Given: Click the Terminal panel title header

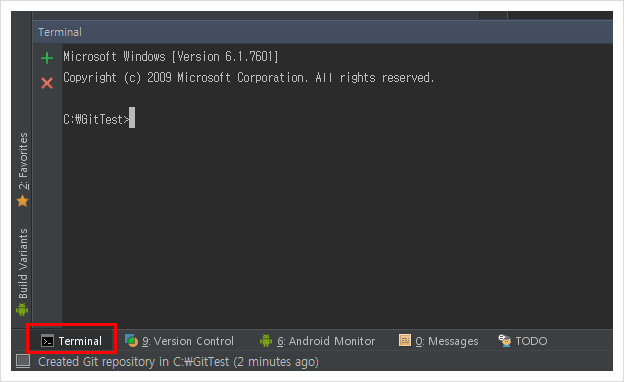Looking at the screenshot, I should click(x=60, y=32).
